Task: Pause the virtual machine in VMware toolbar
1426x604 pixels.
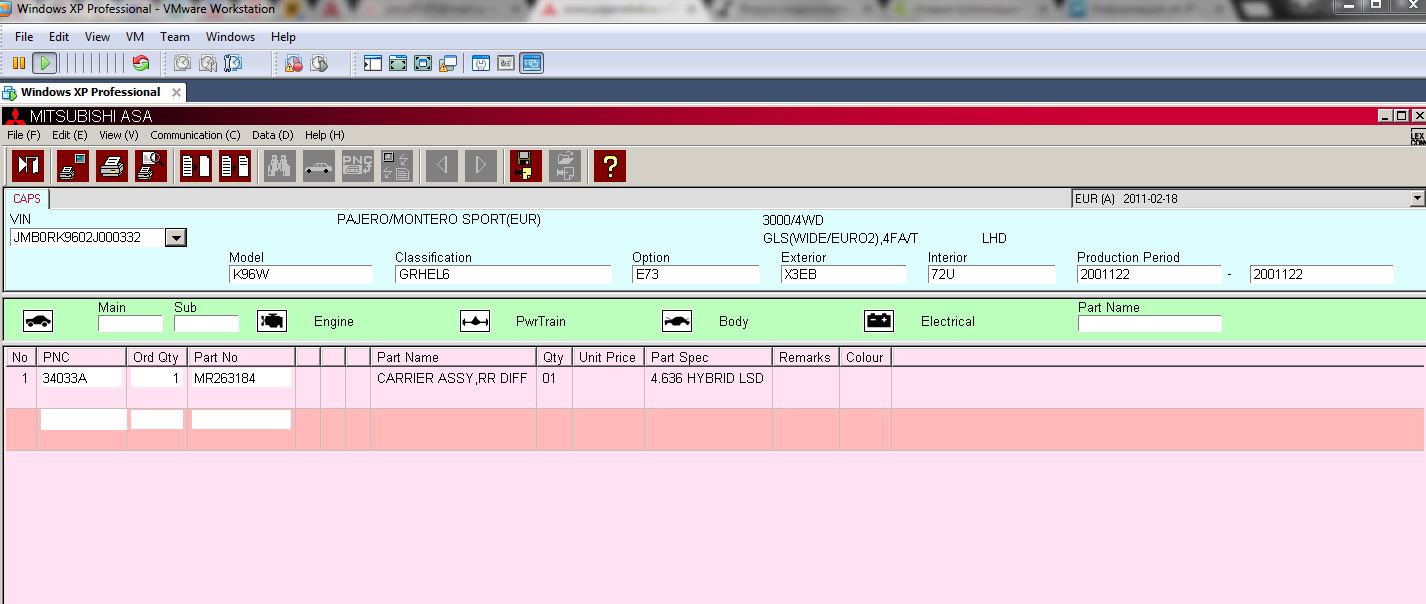Action: point(19,63)
